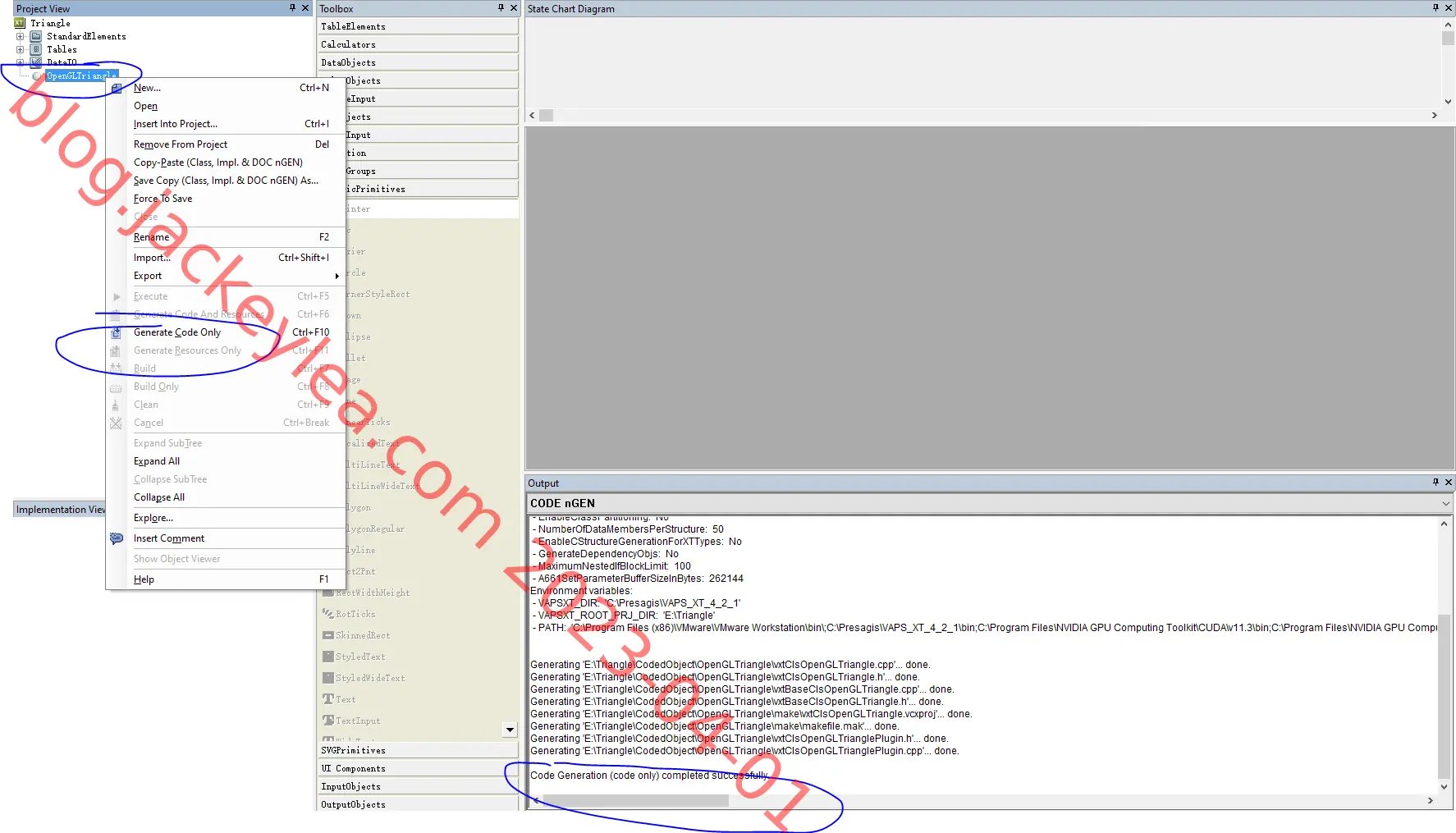Pin the Output panel
The height and width of the screenshot is (833, 1456).
tap(1435, 483)
